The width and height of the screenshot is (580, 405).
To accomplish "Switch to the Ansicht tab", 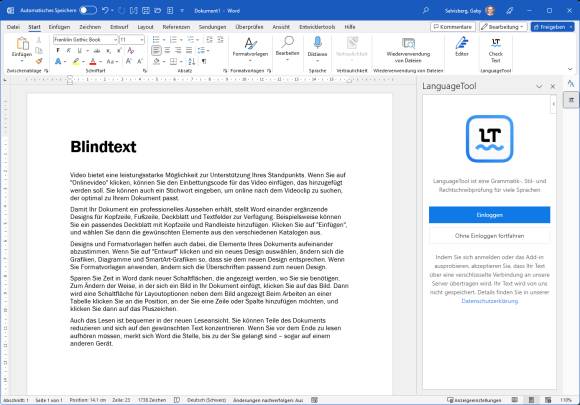I will pyautogui.click(x=281, y=27).
